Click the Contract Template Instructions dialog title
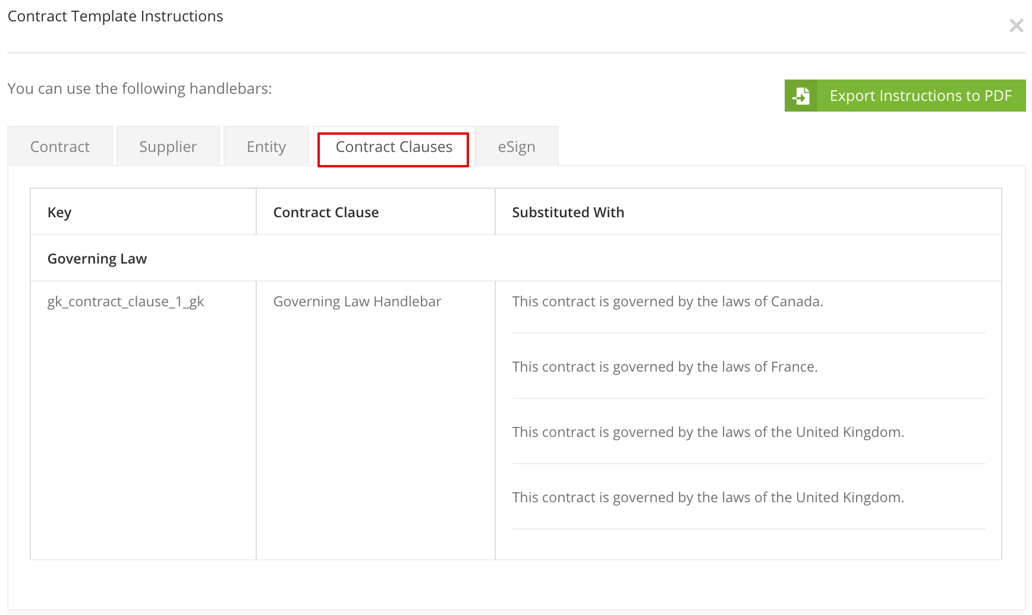Viewport: 1032px width, 615px height. click(115, 16)
